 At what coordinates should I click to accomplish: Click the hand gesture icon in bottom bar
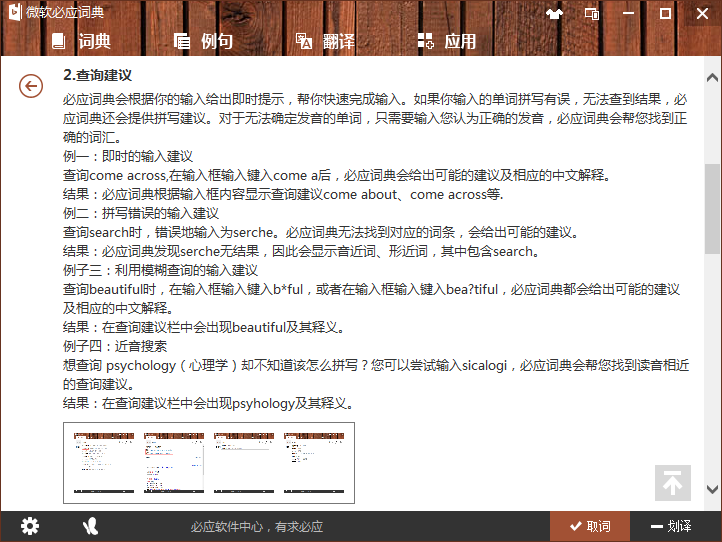point(90,526)
